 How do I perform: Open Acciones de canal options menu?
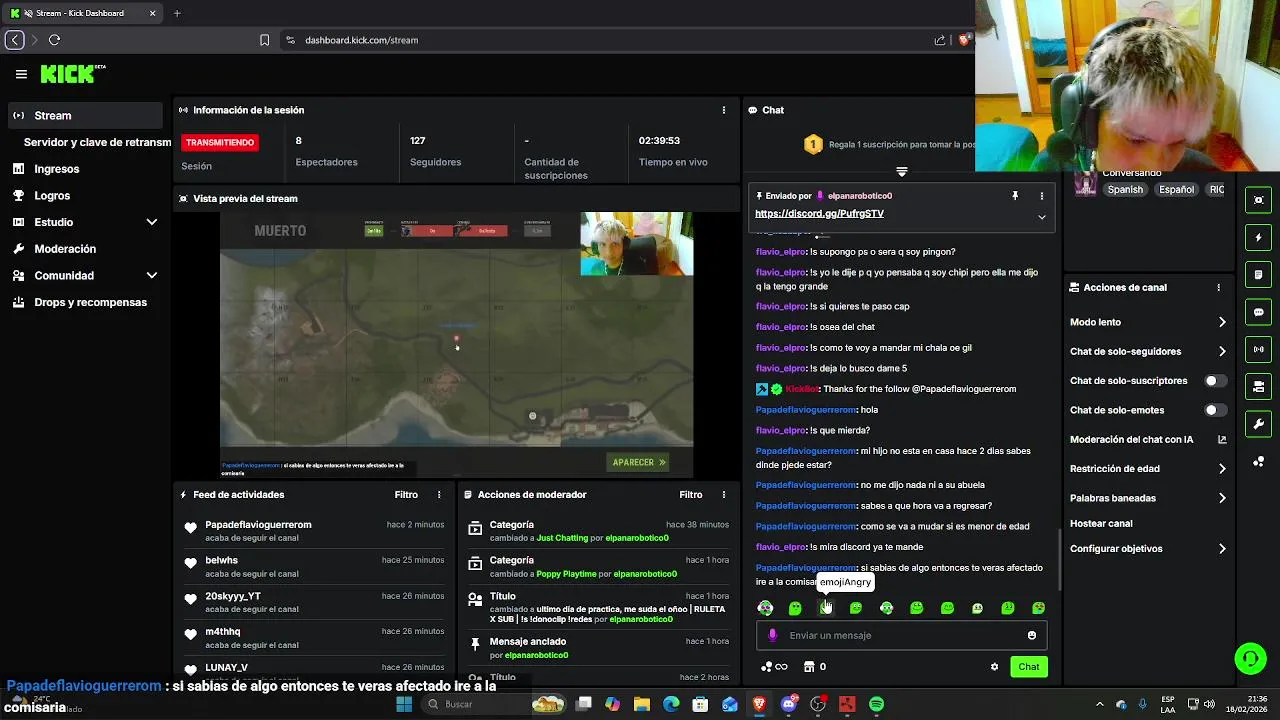tap(1218, 287)
